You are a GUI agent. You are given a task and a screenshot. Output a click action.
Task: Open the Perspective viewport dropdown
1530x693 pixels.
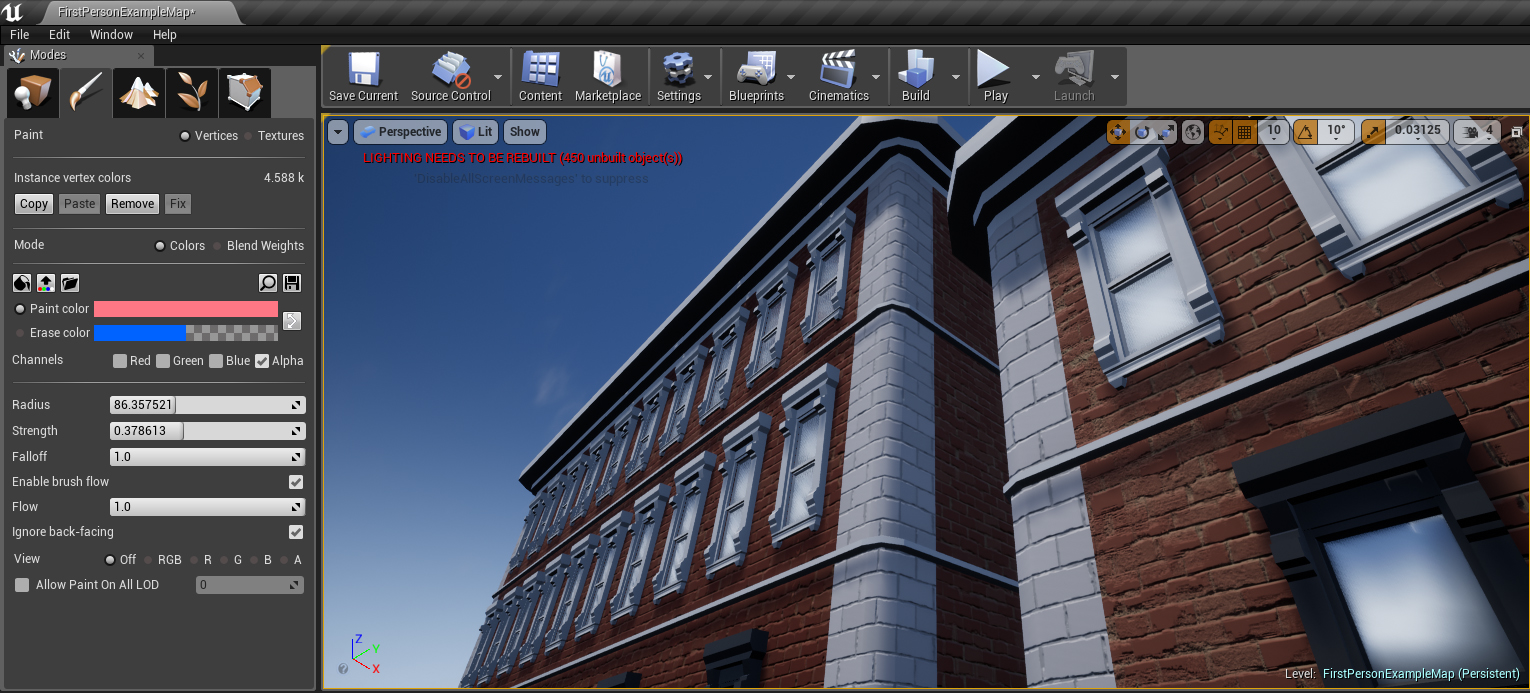[400, 131]
